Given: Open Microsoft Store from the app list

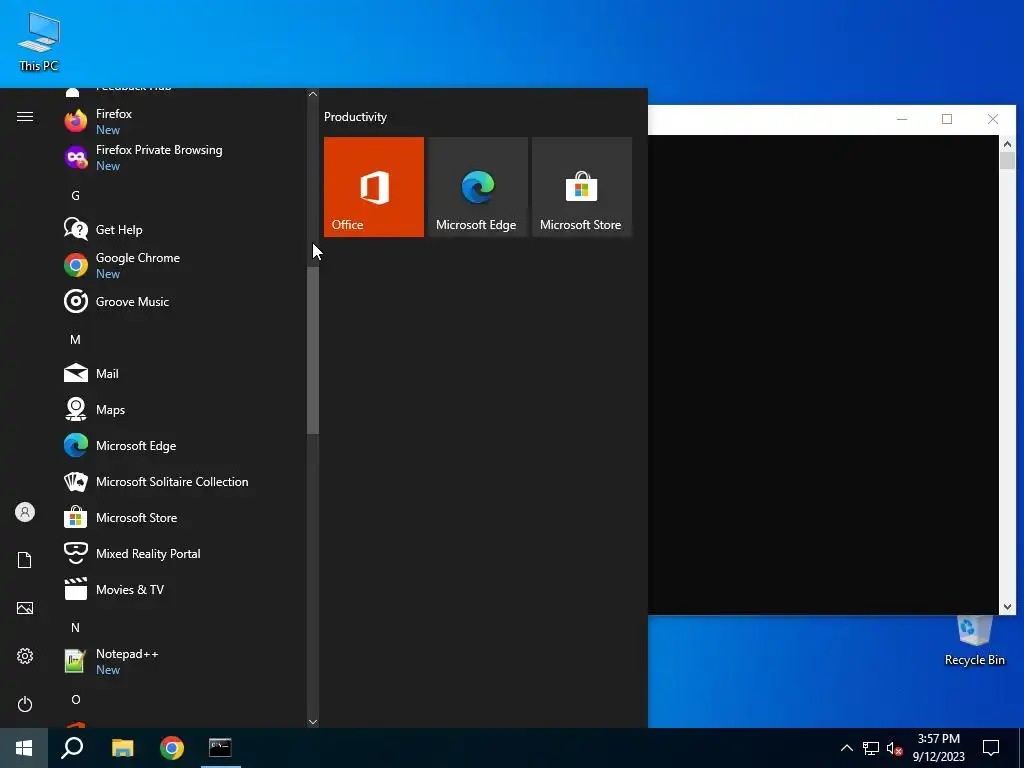Looking at the screenshot, I should tap(183, 517).
